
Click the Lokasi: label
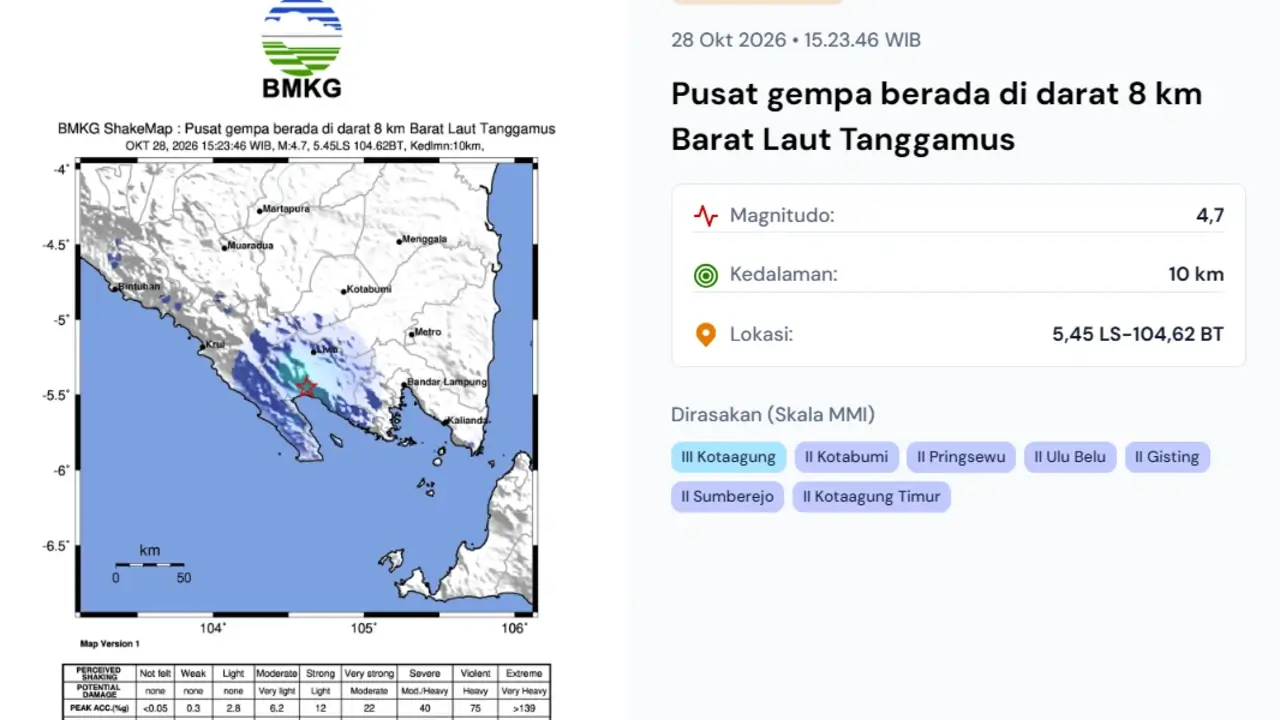pos(761,335)
